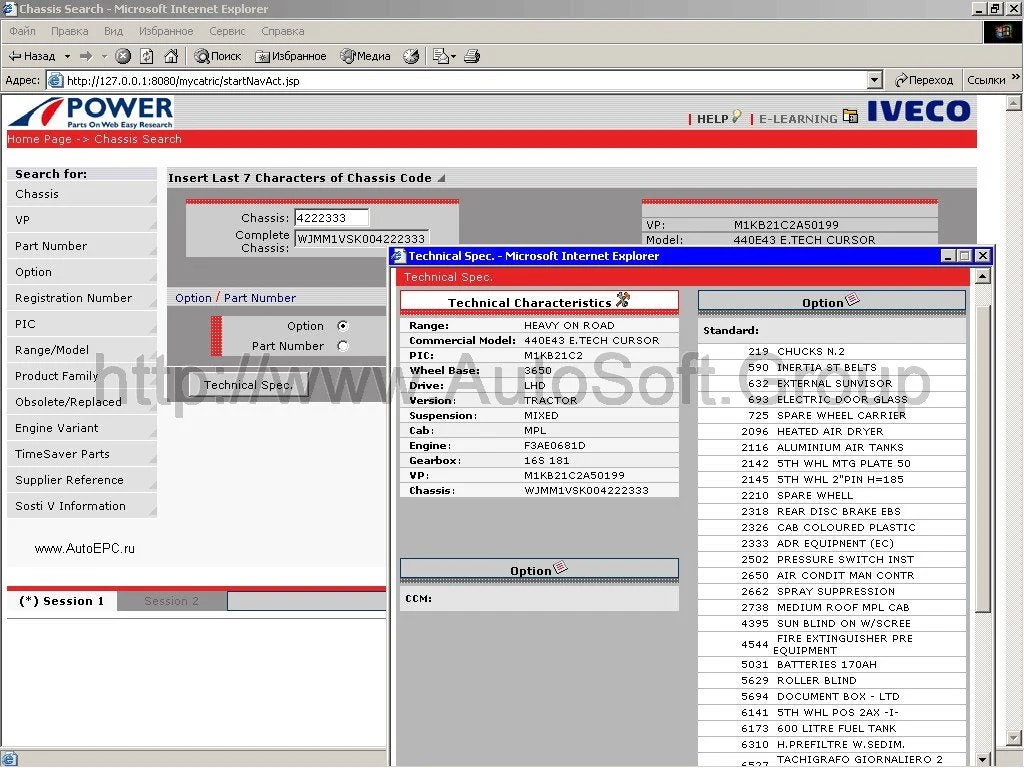Click the HELP lightbulb icon

[x=737, y=117]
